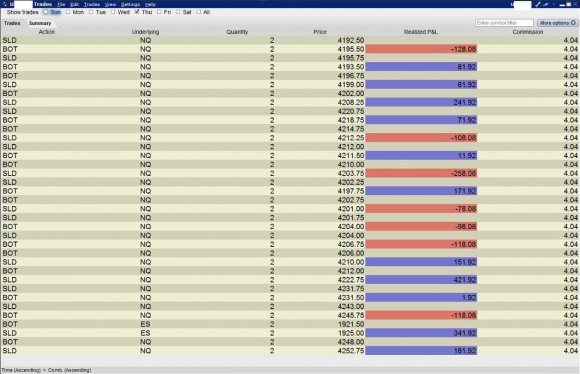Toggle the All days checkbox

coord(199,12)
